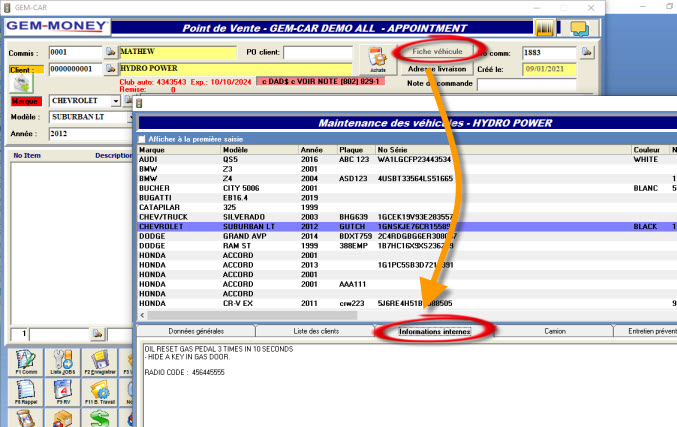Click the red Marque label button
Screen dimensions: 677x427
(25, 101)
